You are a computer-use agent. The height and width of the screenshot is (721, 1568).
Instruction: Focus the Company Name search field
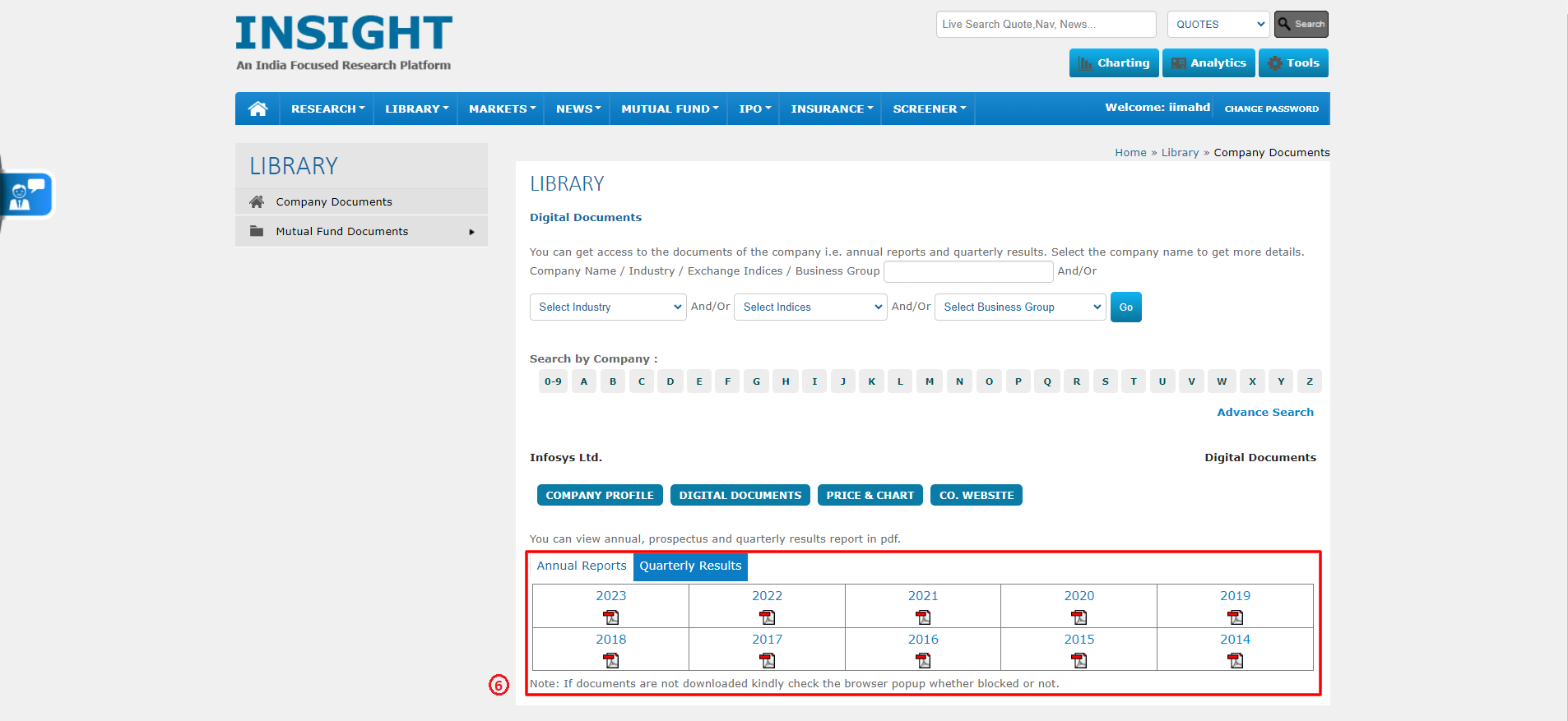point(968,271)
